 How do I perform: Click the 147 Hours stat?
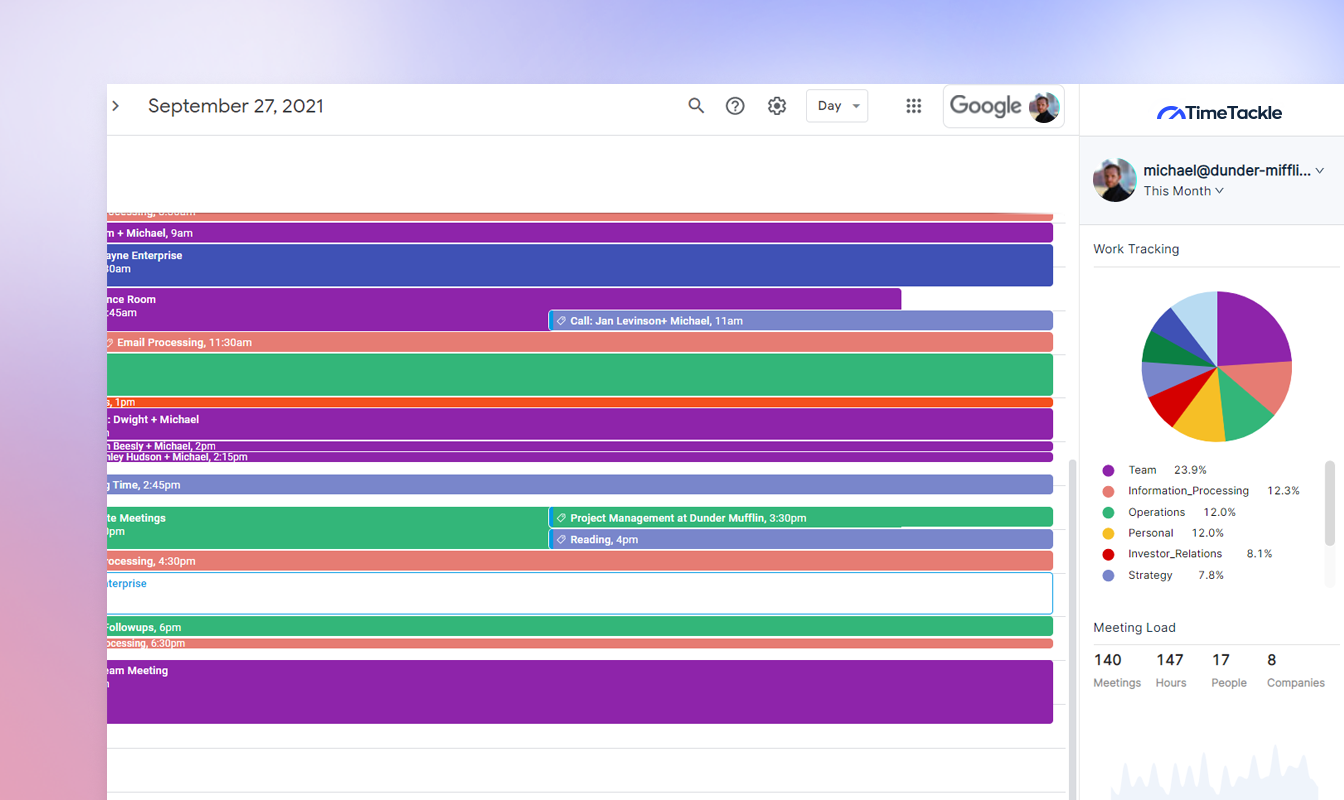pyautogui.click(x=1170, y=670)
